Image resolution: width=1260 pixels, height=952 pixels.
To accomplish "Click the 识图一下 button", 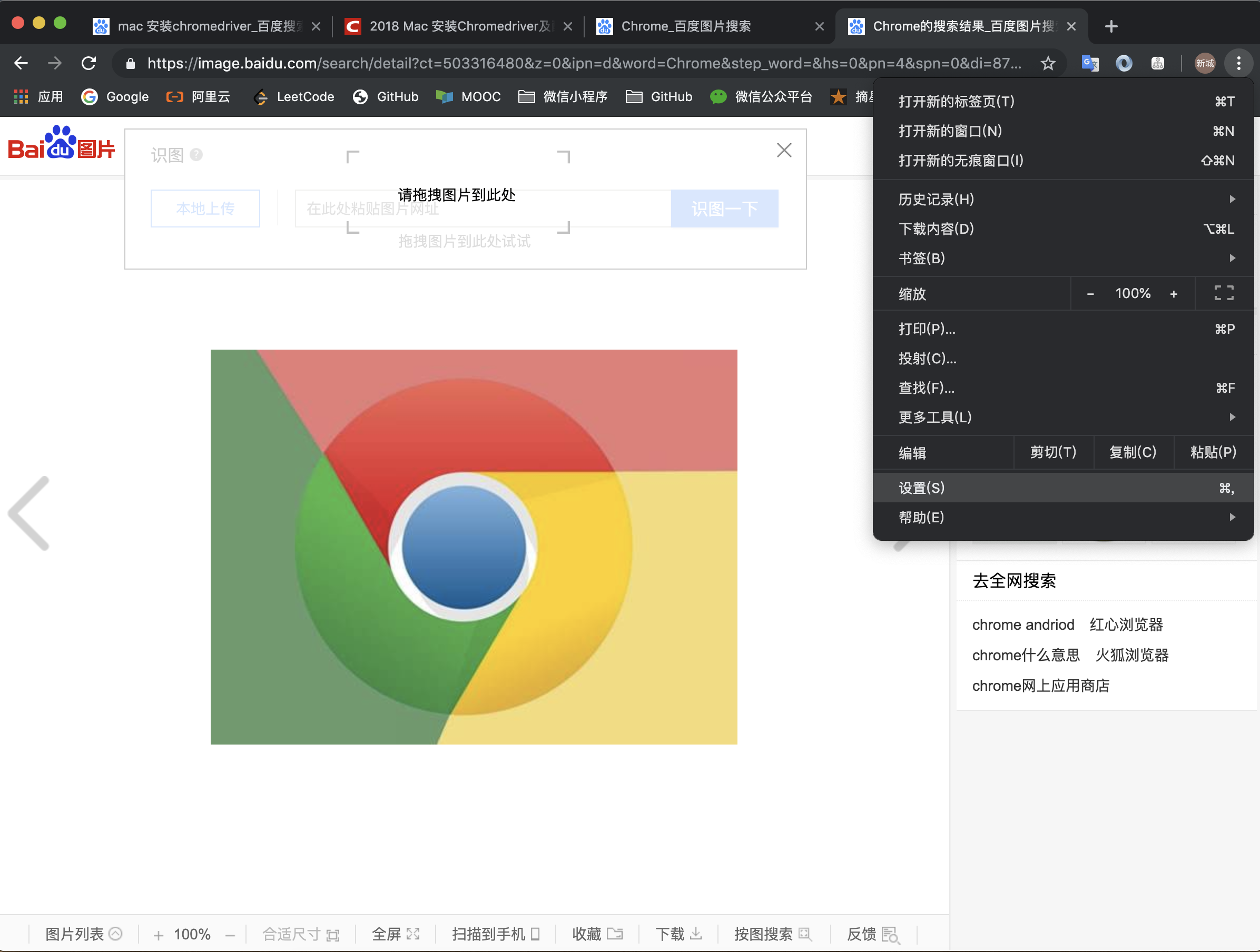I will point(725,209).
